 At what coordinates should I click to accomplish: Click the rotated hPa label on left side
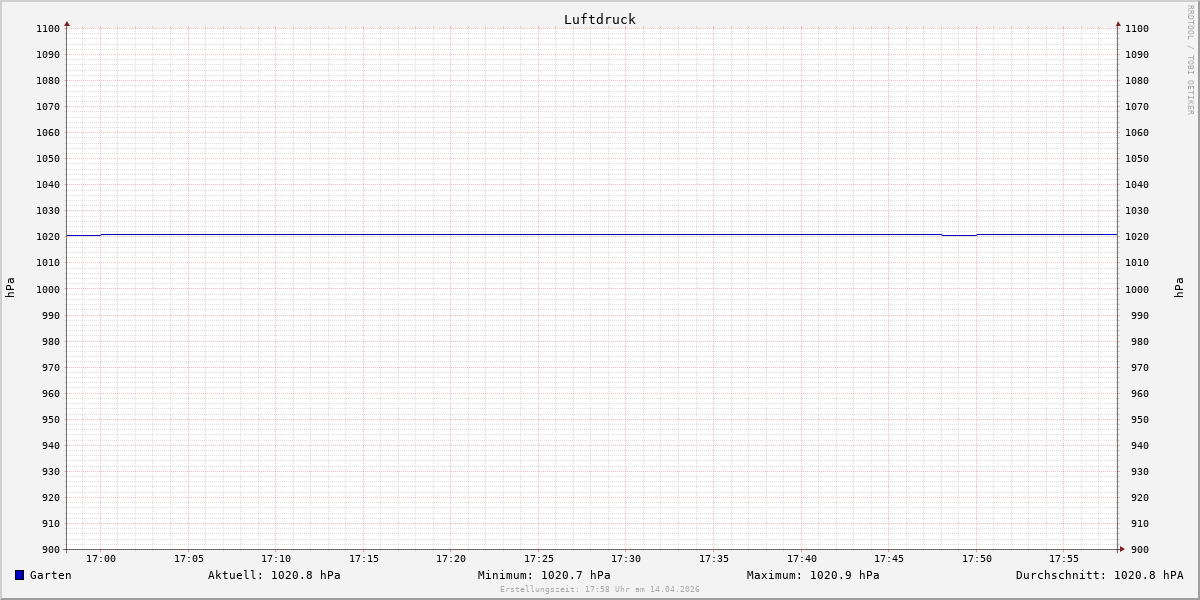10,288
